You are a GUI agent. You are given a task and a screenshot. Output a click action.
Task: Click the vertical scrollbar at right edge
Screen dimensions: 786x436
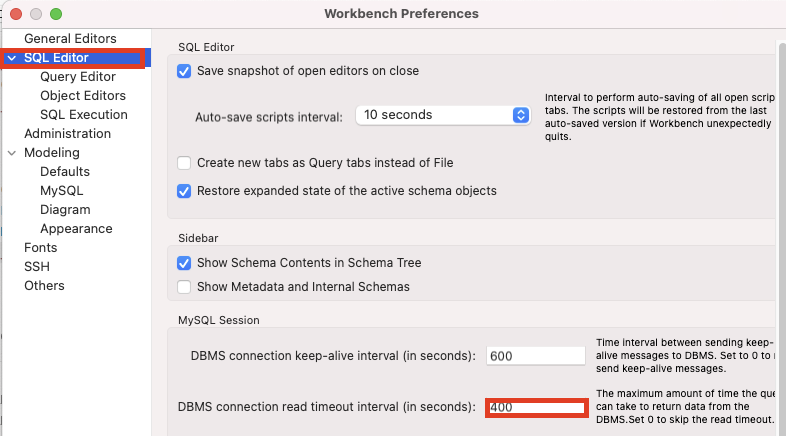tap(782, 238)
